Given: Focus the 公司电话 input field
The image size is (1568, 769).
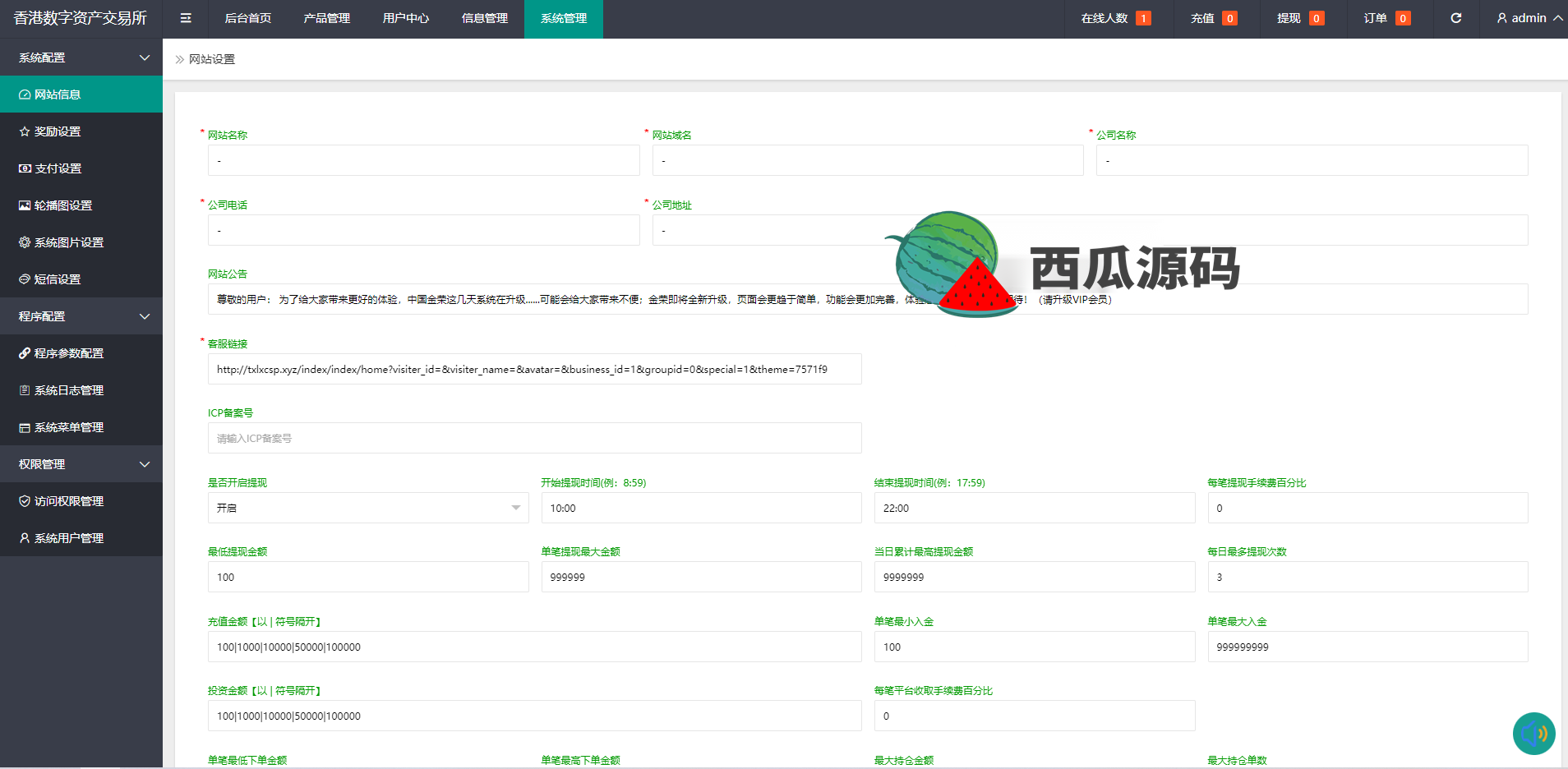Looking at the screenshot, I should point(423,230).
